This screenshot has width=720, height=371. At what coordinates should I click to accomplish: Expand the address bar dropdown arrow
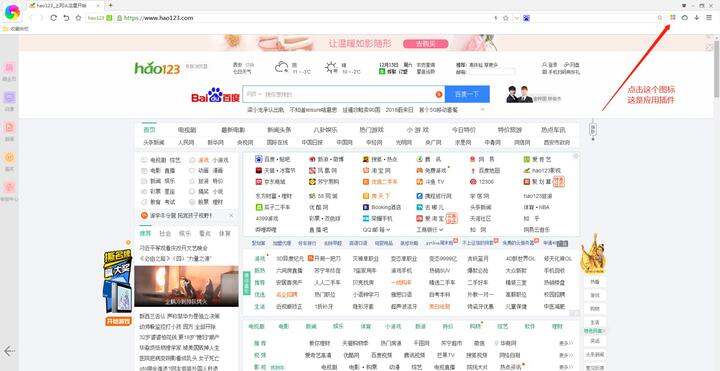pyautogui.click(x=516, y=18)
